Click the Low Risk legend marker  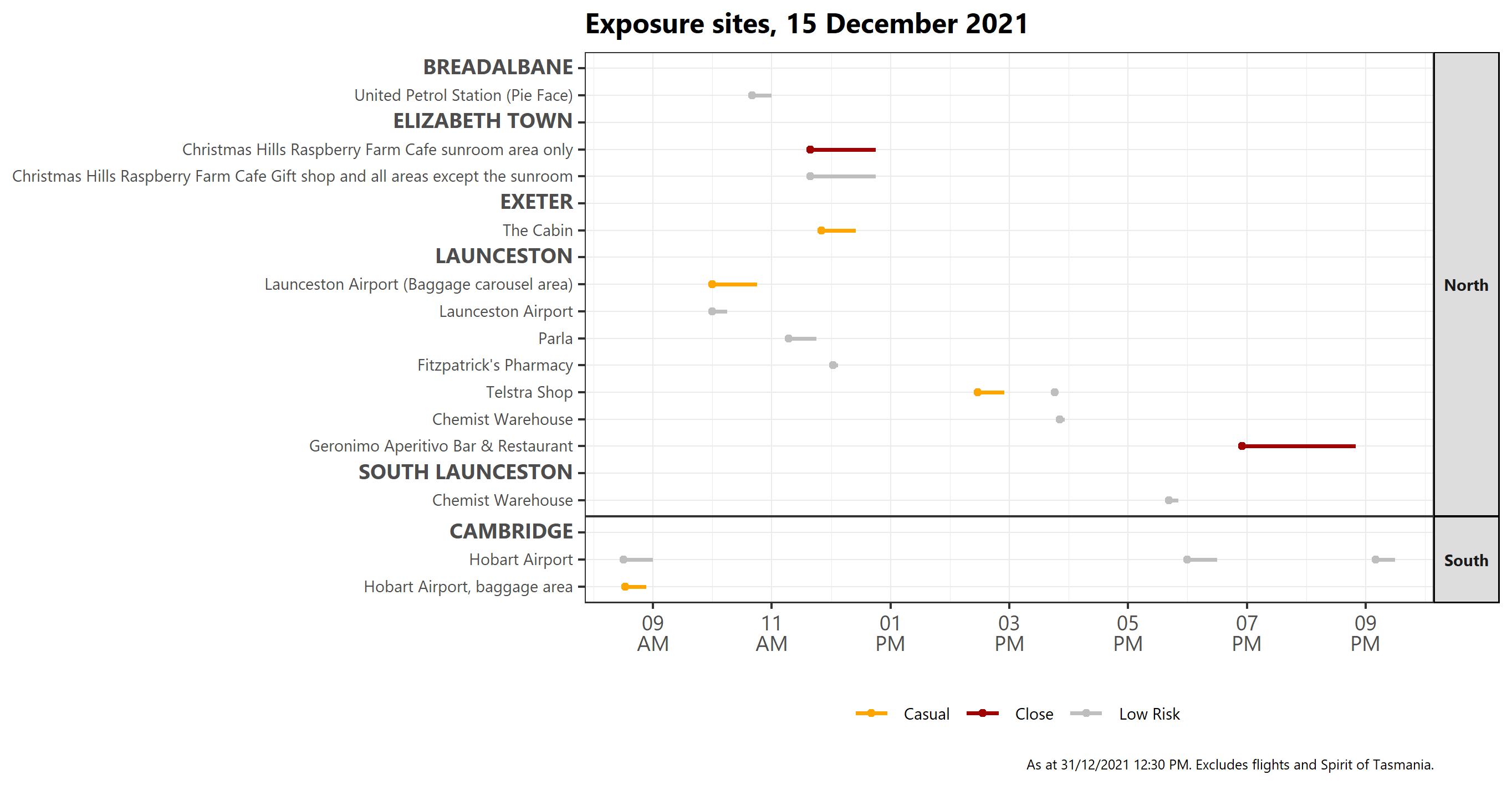(1086, 714)
